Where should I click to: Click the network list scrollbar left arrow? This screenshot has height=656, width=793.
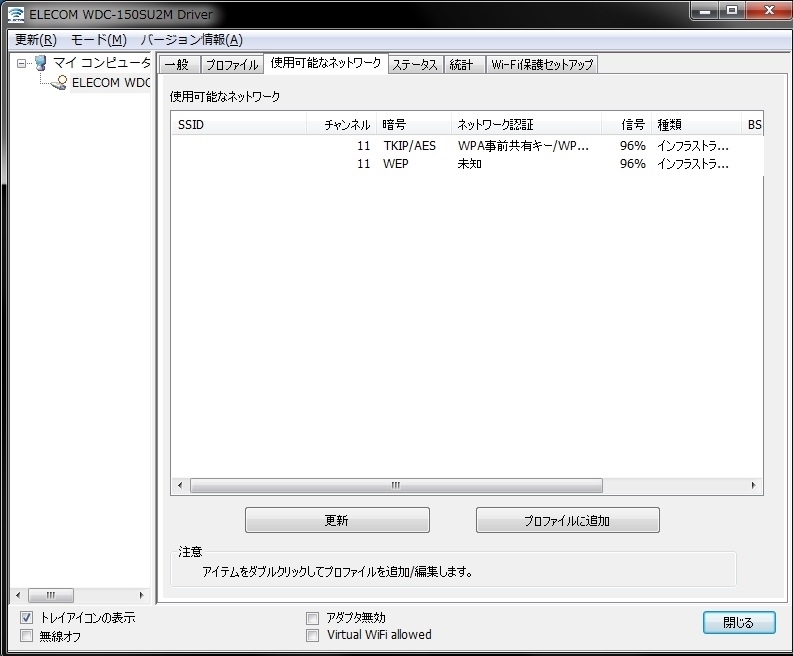point(180,486)
